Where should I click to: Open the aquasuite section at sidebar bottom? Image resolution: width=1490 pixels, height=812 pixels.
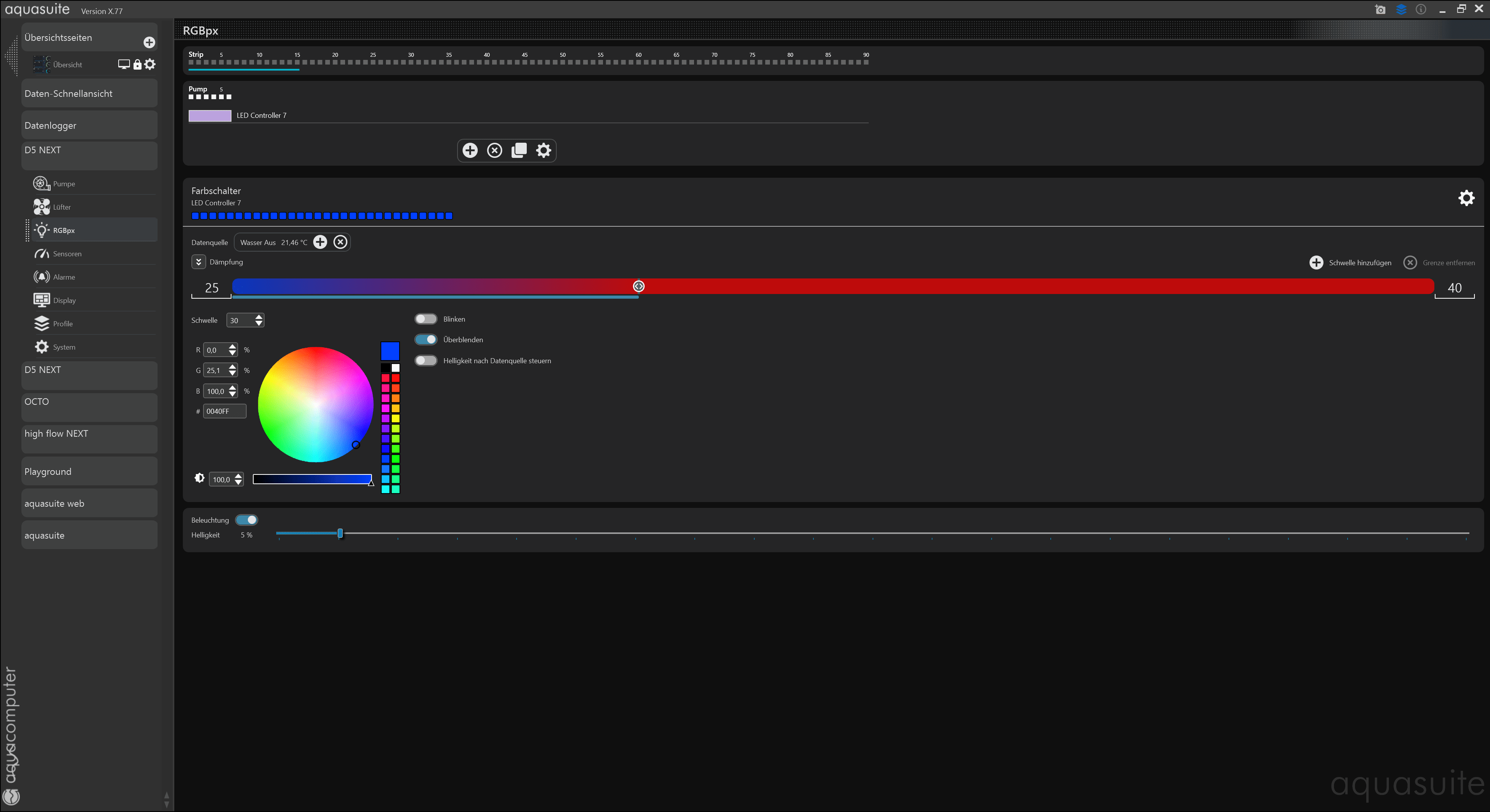click(x=89, y=534)
